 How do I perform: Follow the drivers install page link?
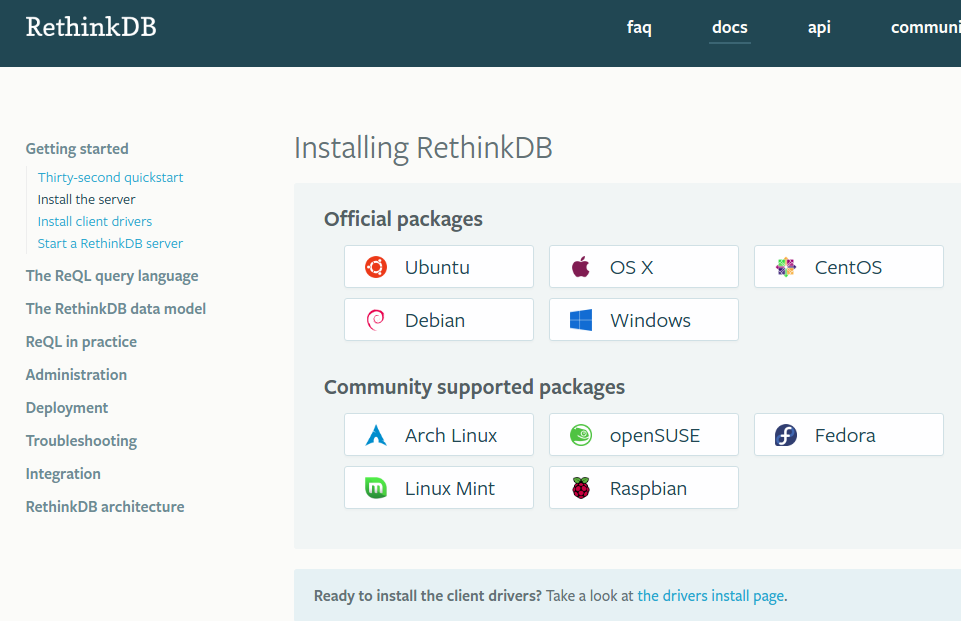coord(711,596)
